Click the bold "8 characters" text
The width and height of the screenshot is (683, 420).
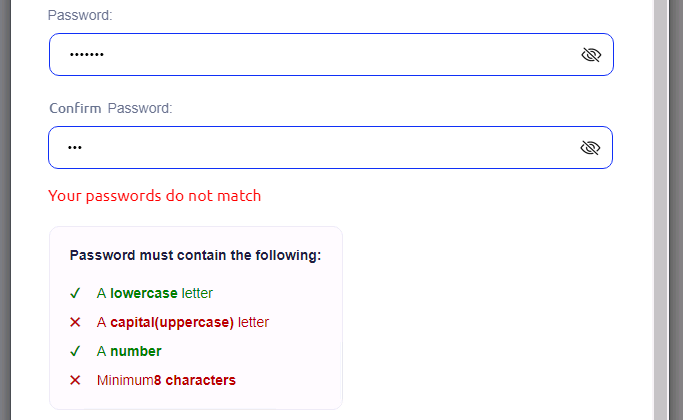[x=195, y=381]
